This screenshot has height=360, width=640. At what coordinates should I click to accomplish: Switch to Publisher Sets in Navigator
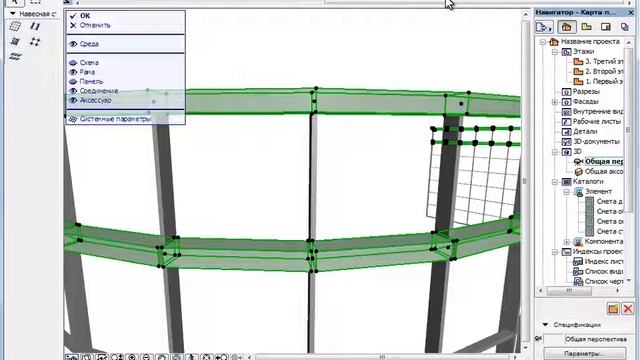coord(624,27)
